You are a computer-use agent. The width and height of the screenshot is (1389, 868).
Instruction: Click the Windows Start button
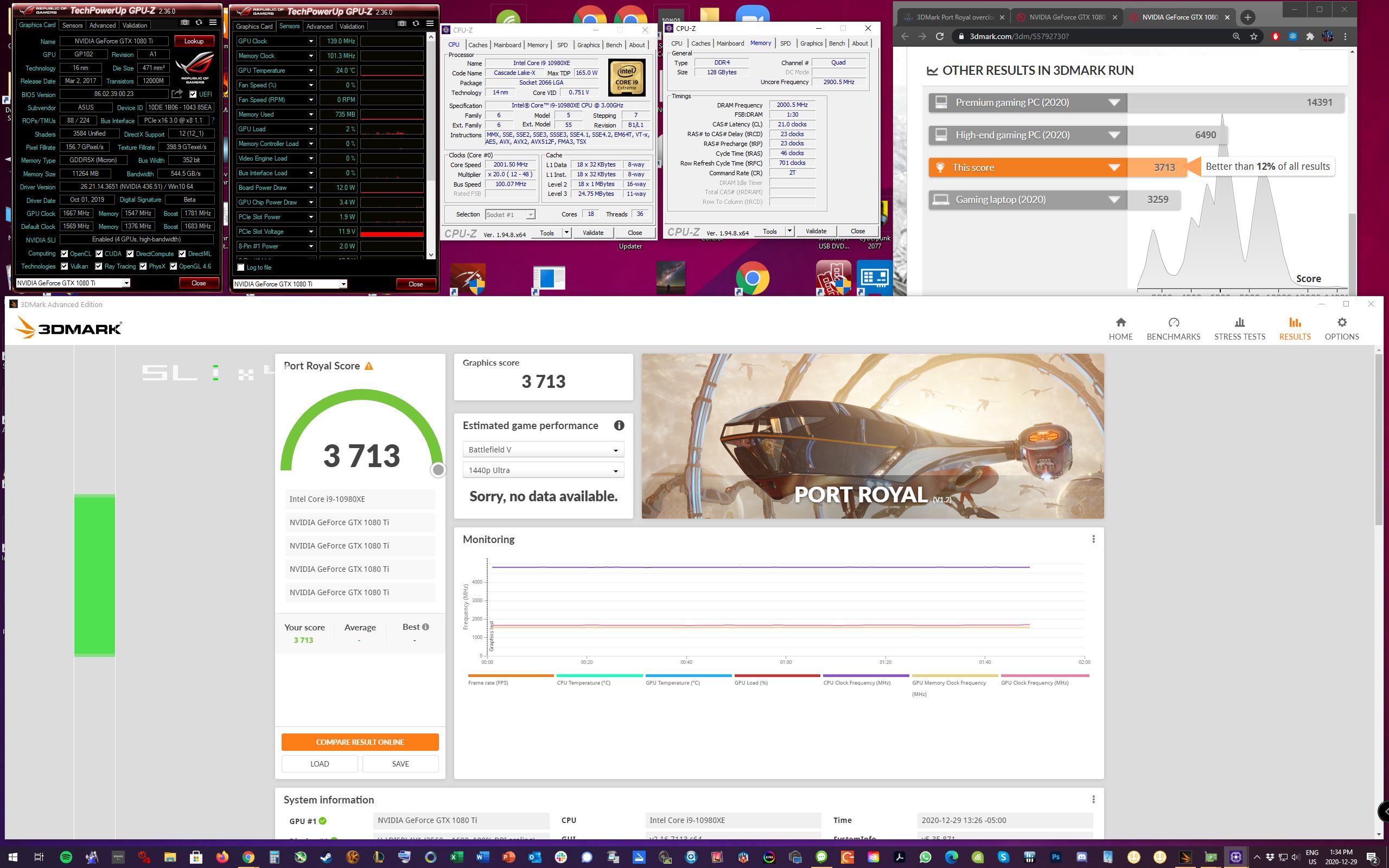click(12, 857)
